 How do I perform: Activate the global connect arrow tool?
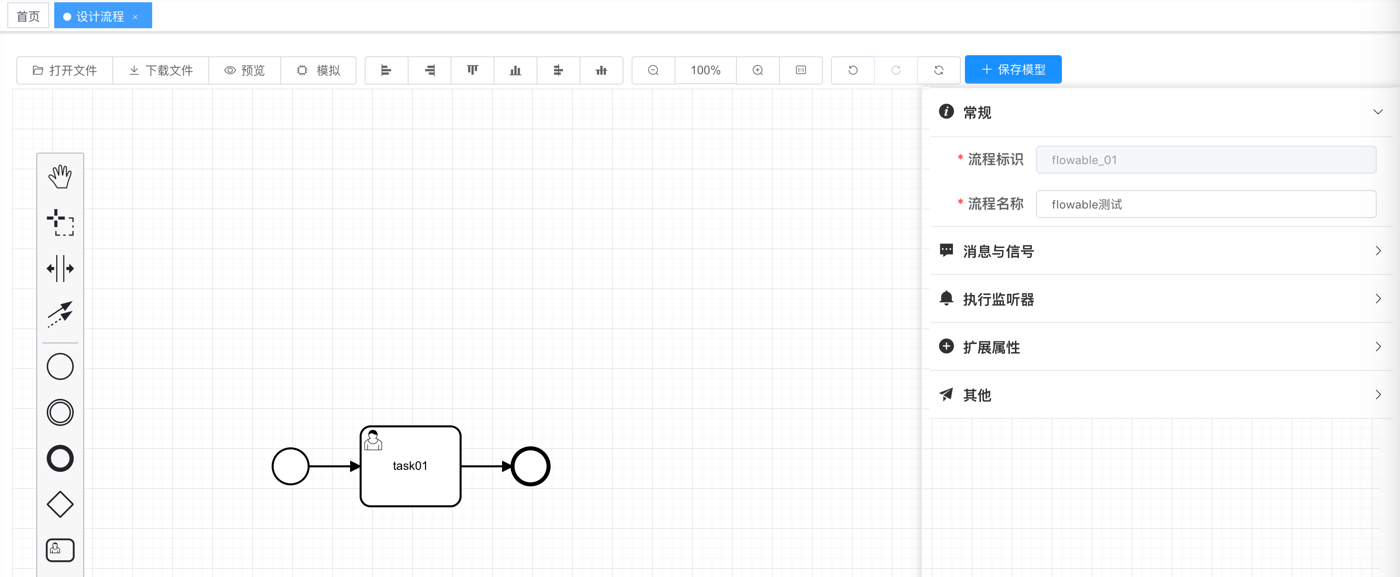(60, 314)
